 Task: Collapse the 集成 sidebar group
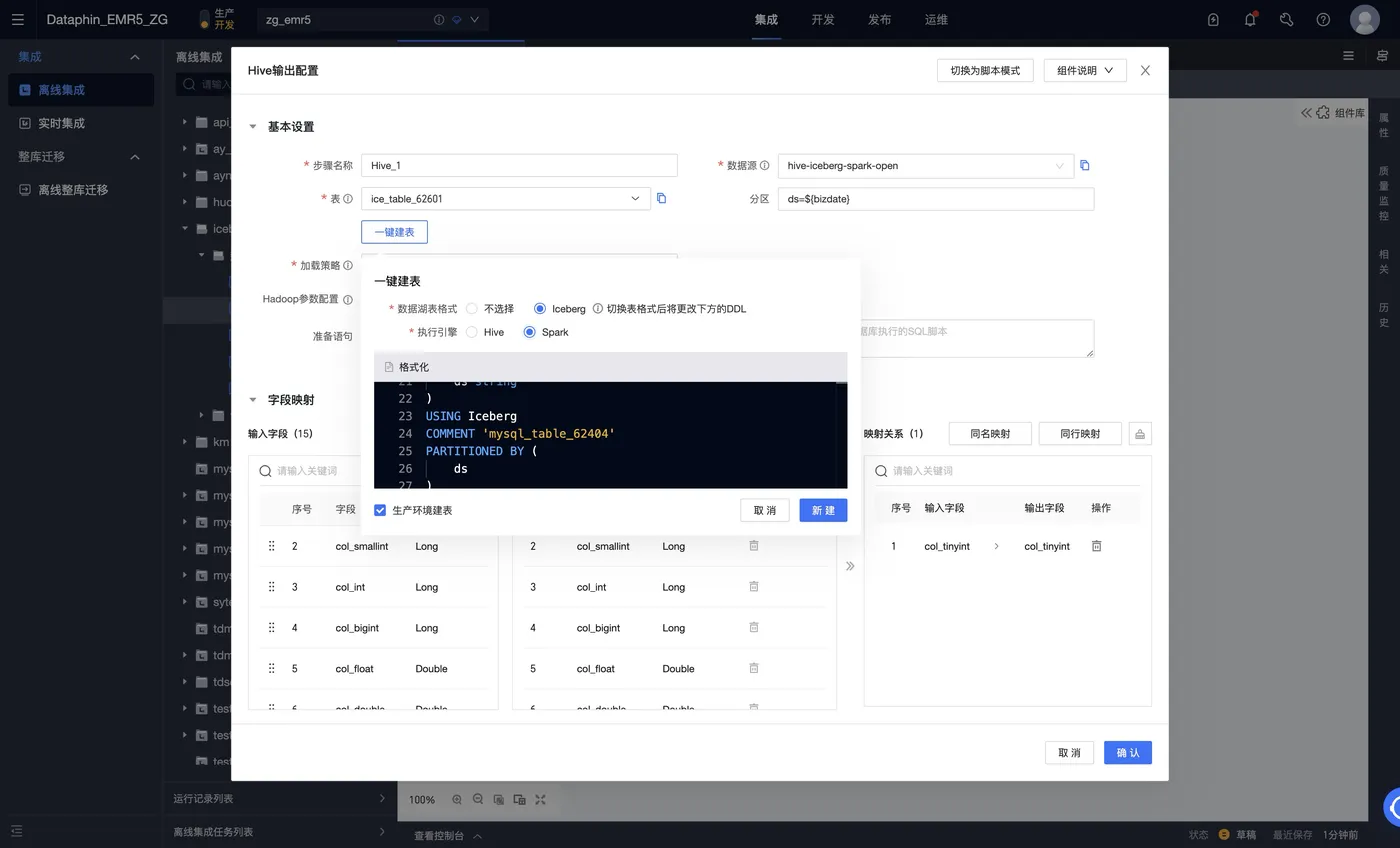point(135,57)
